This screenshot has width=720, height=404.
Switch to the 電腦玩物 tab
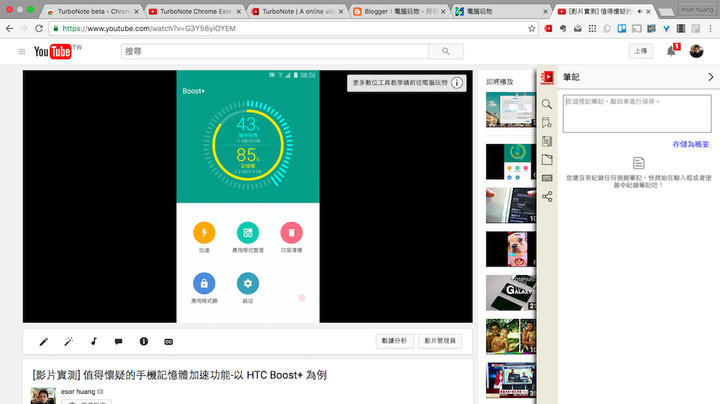pos(501,11)
